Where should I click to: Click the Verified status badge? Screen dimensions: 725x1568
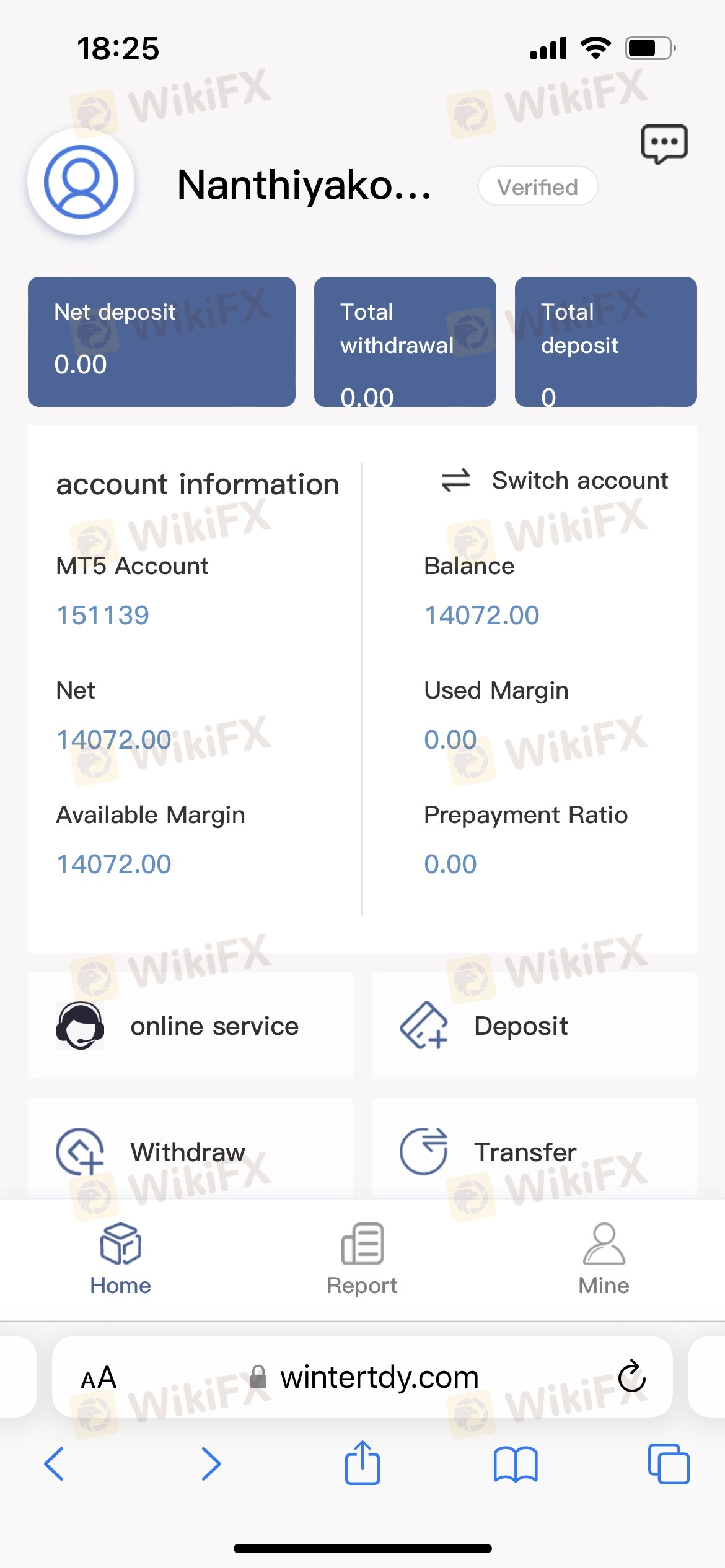click(537, 186)
